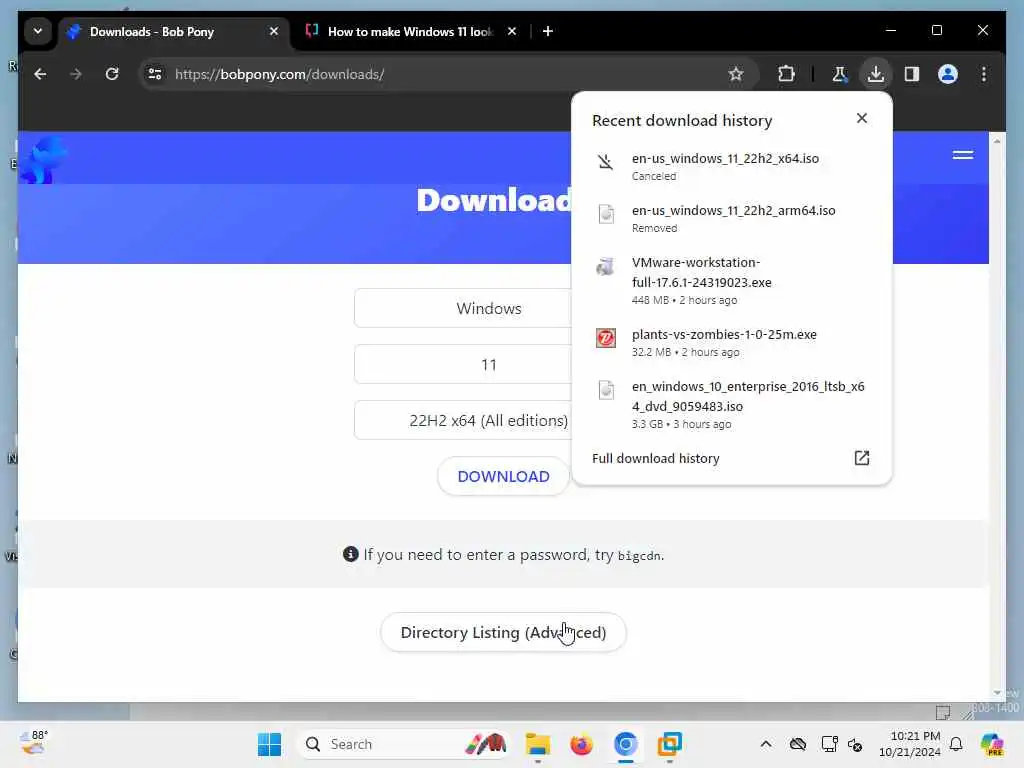Click the DOWNLOAD button
Viewport: 1024px width, 768px height.
(x=504, y=476)
